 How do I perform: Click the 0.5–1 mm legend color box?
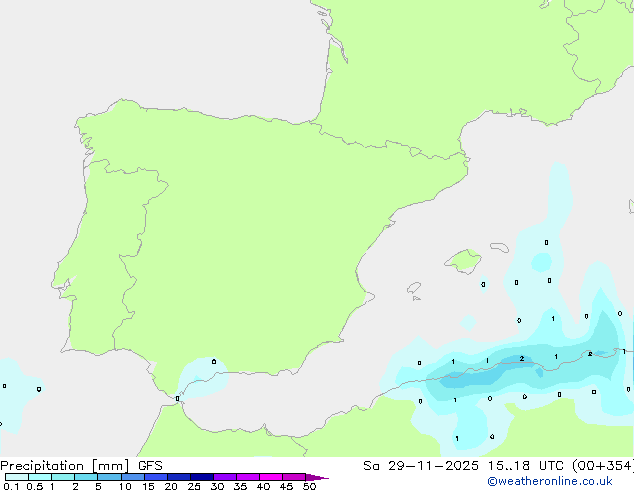pyautogui.click(x=40, y=477)
